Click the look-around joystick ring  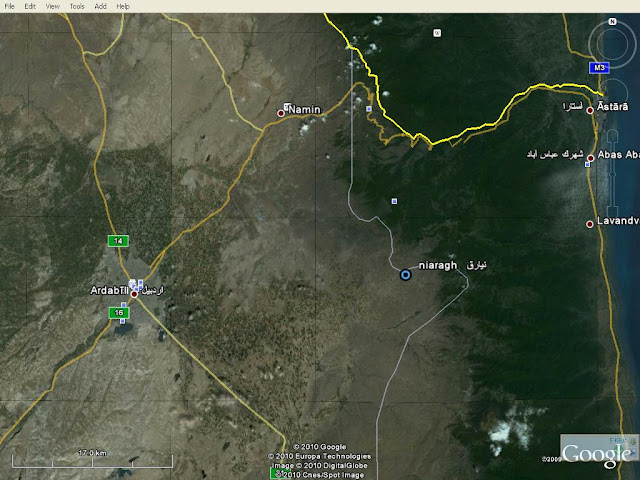click(612, 43)
